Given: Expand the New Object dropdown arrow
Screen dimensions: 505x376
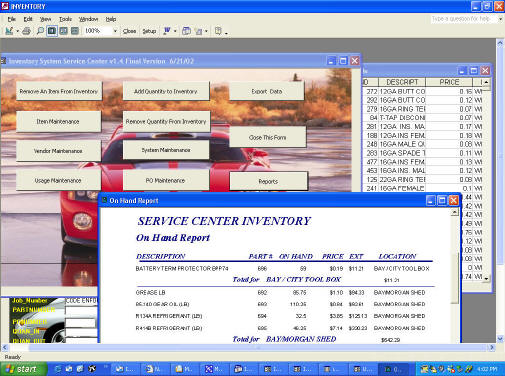Looking at the screenshot, I should coord(206,31).
